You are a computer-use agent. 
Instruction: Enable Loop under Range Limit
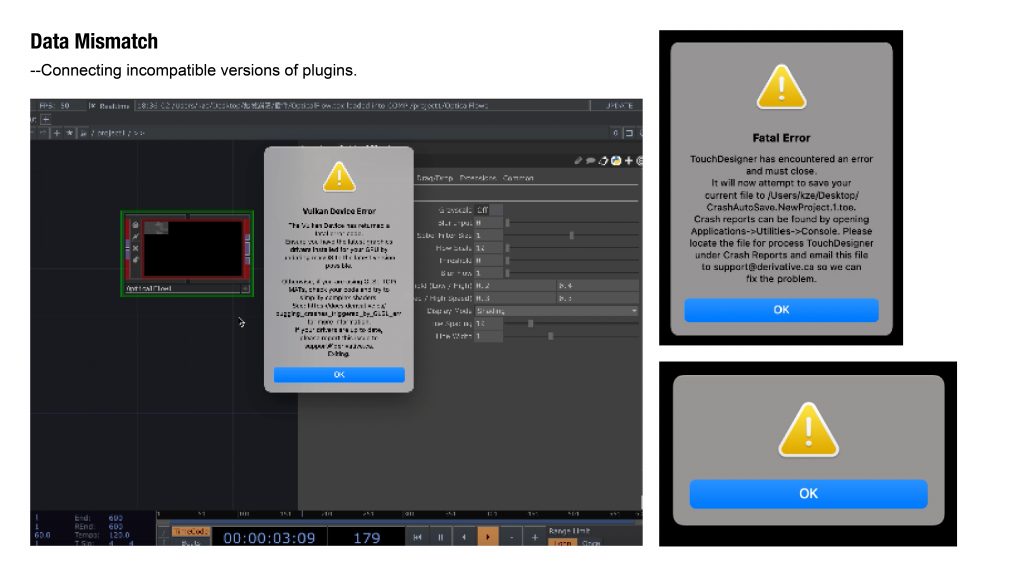click(562, 543)
